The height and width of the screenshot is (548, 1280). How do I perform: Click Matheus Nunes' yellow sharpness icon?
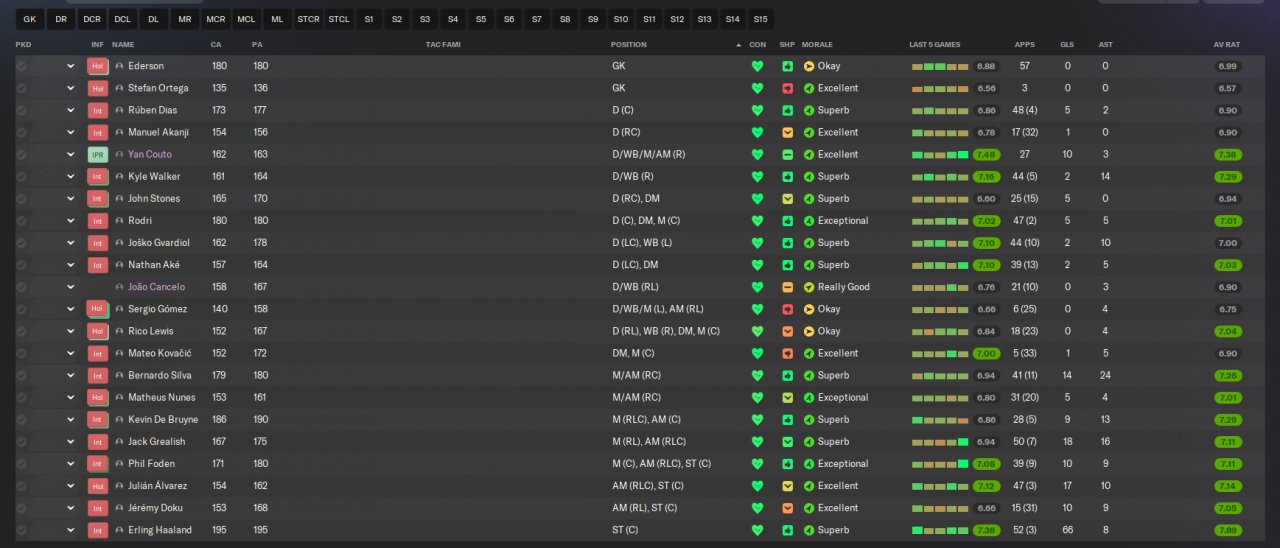[787, 397]
